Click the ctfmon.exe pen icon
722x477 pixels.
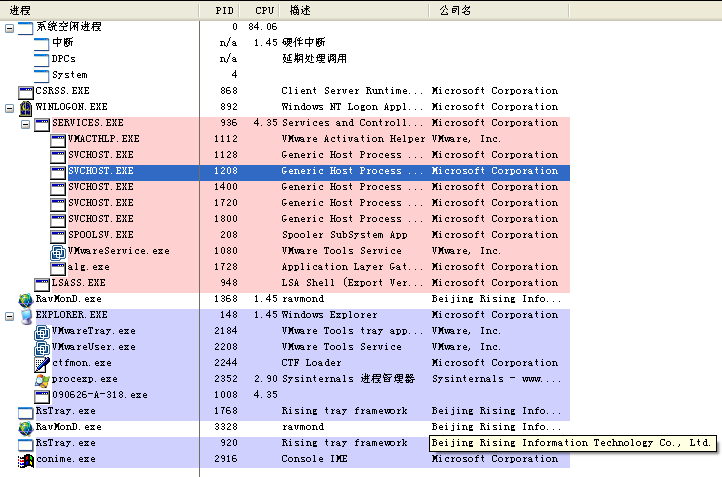coord(42,364)
